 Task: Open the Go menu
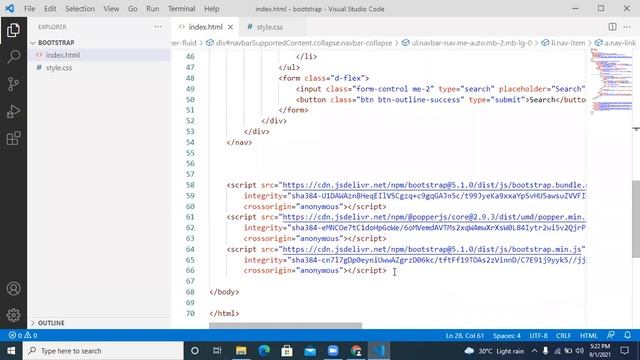coord(133,9)
